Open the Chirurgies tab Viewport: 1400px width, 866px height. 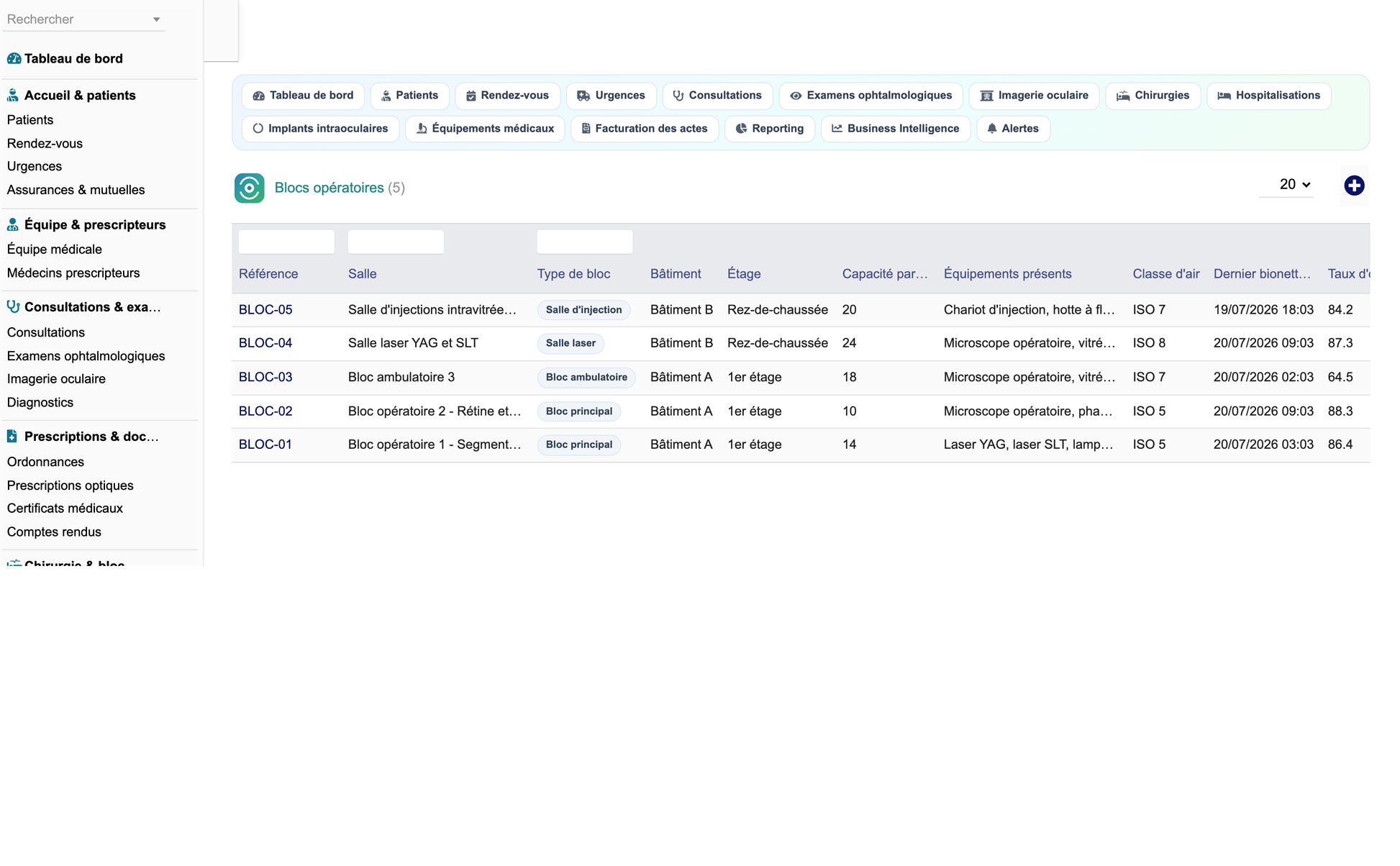[1153, 96]
